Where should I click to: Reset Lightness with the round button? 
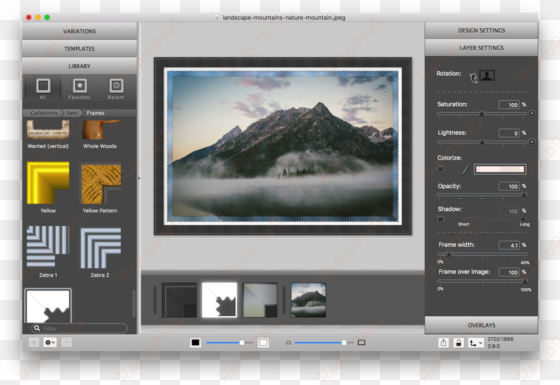531,142
